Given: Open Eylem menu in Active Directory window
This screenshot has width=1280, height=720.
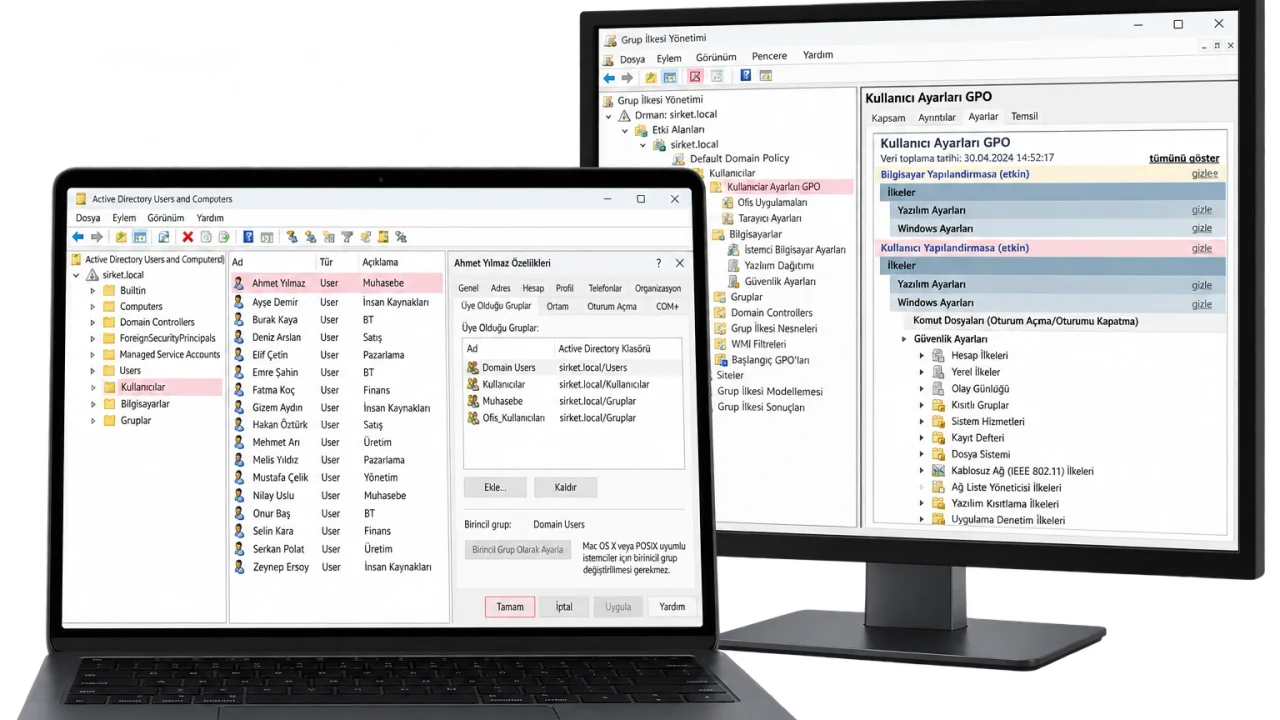Looking at the screenshot, I should pos(124,218).
